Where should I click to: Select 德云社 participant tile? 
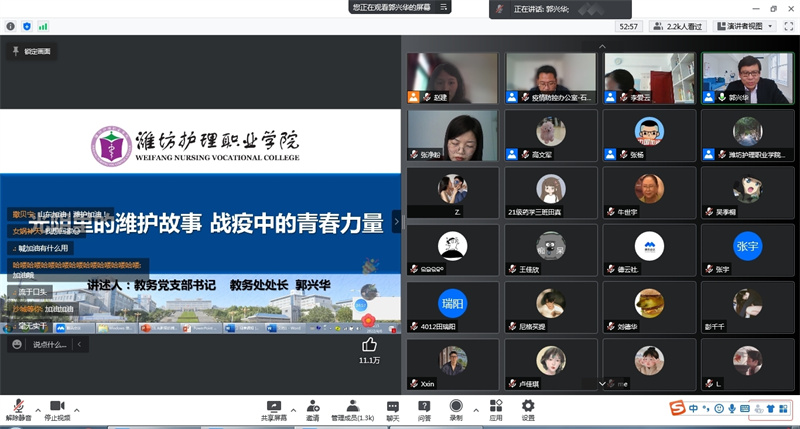pyautogui.click(x=649, y=250)
